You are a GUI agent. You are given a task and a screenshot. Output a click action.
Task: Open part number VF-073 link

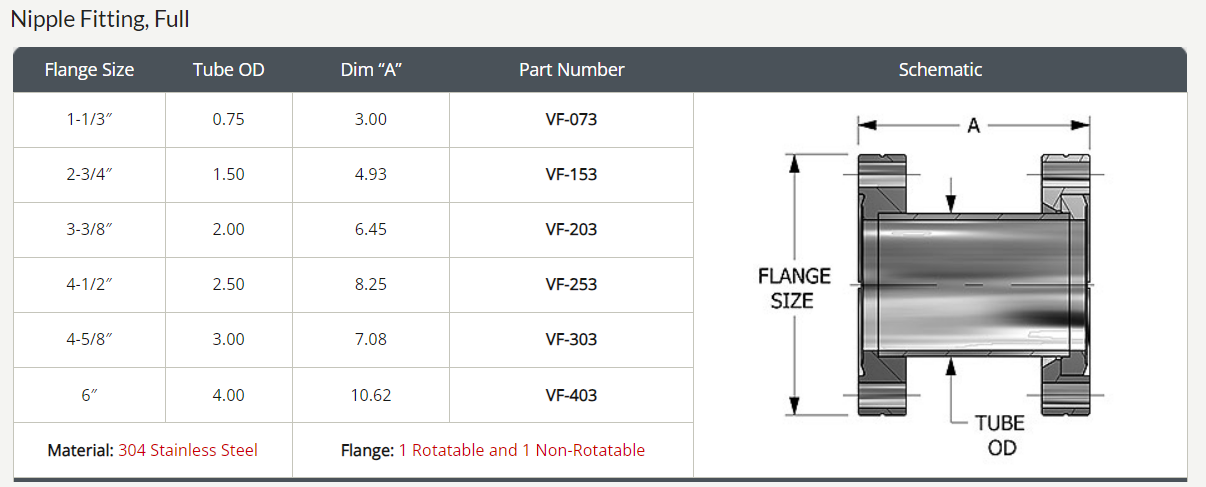(x=571, y=119)
